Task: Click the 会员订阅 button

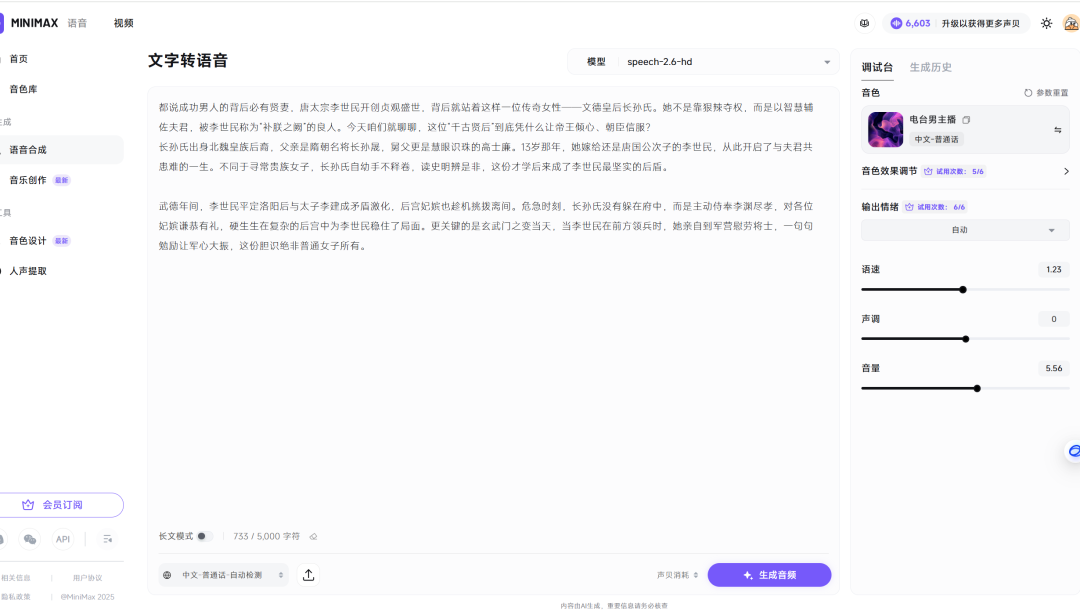Action: coord(61,505)
